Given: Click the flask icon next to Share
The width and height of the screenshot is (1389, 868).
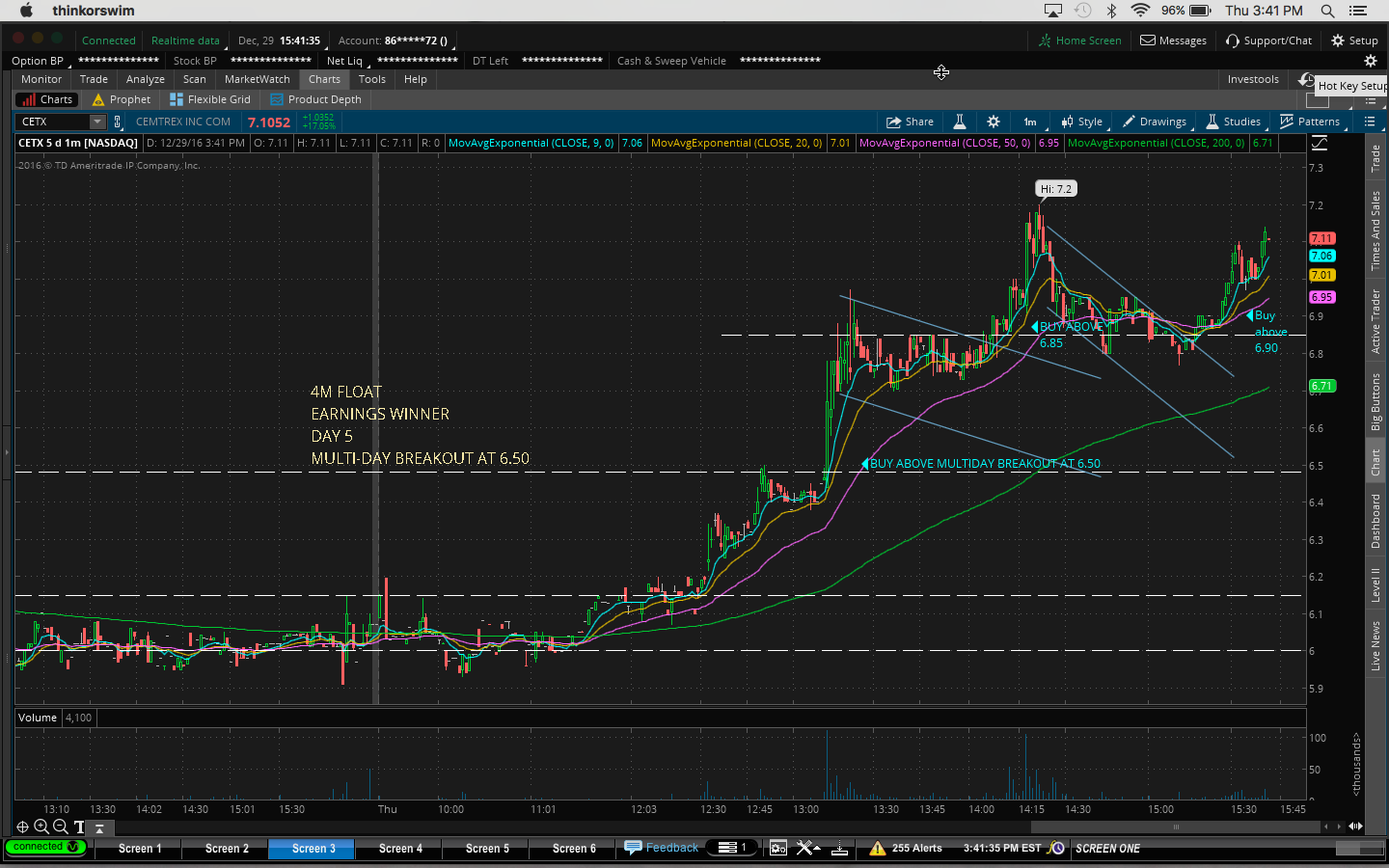Looking at the screenshot, I should click(x=960, y=122).
